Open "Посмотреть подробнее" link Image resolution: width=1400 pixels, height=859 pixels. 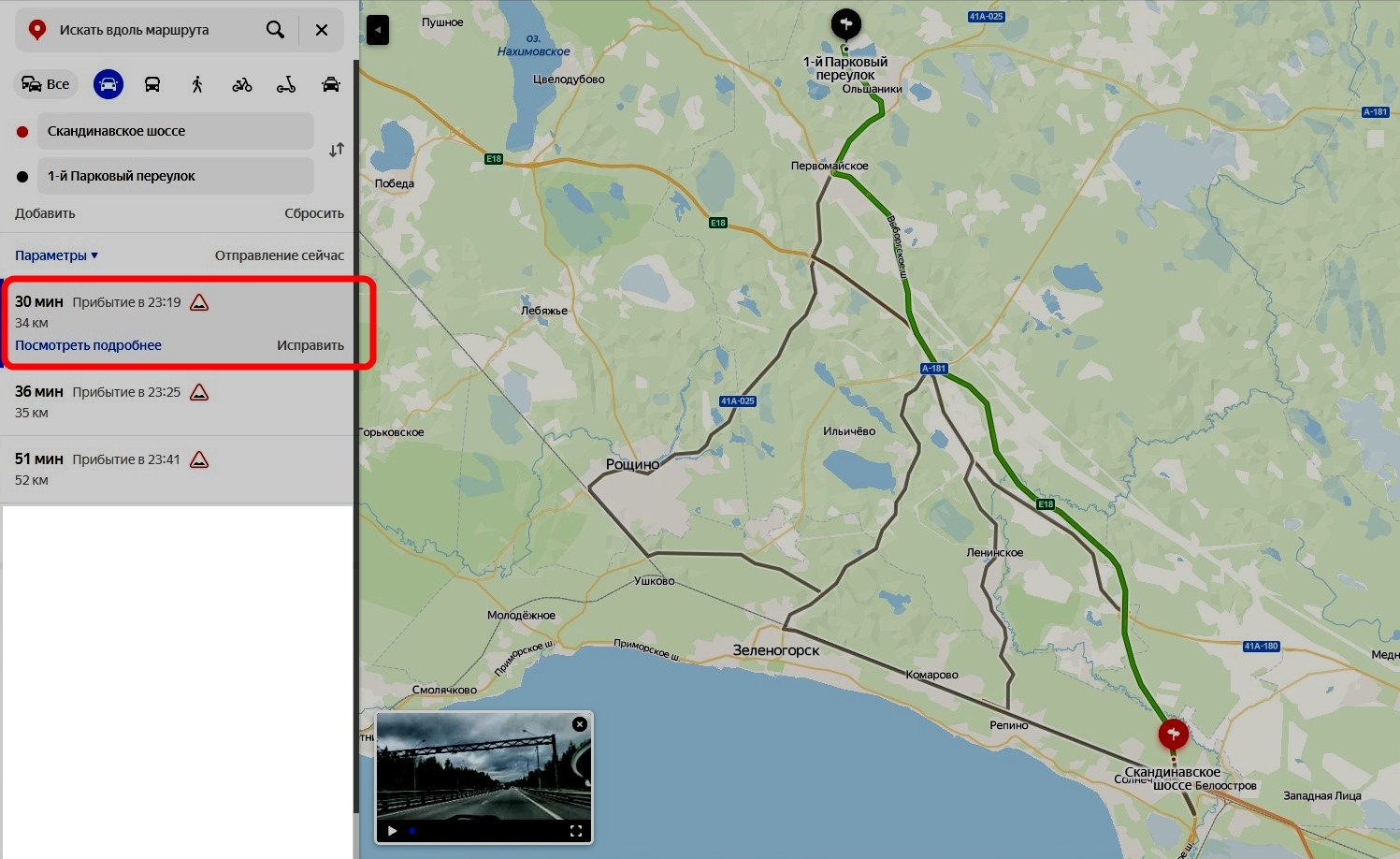[88, 345]
